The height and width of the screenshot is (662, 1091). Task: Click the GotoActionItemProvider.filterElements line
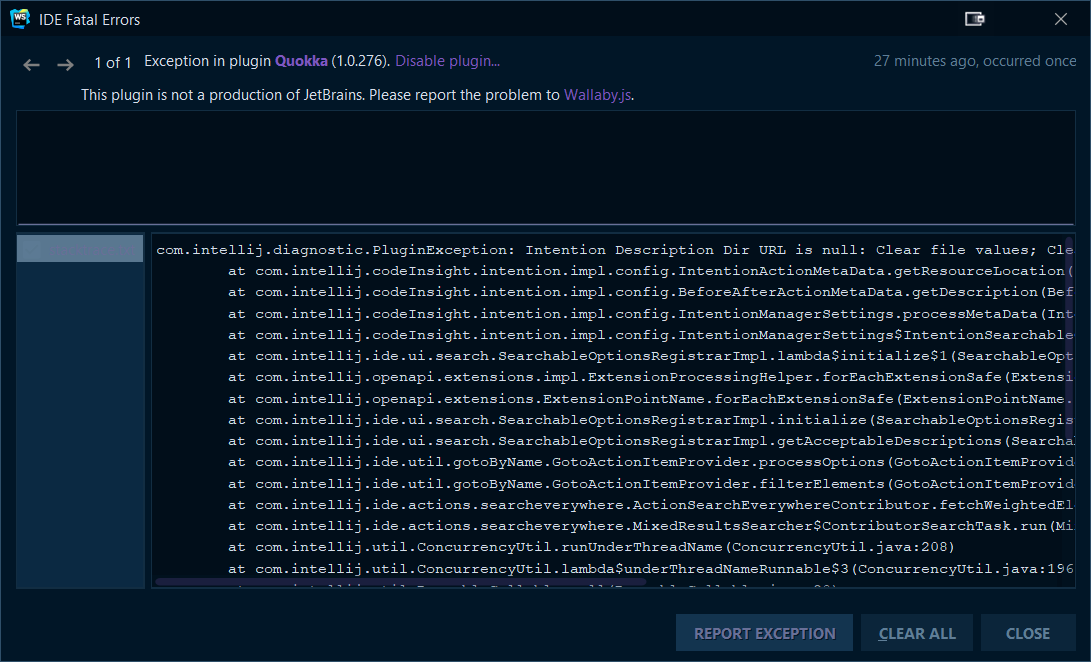coord(651,484)
